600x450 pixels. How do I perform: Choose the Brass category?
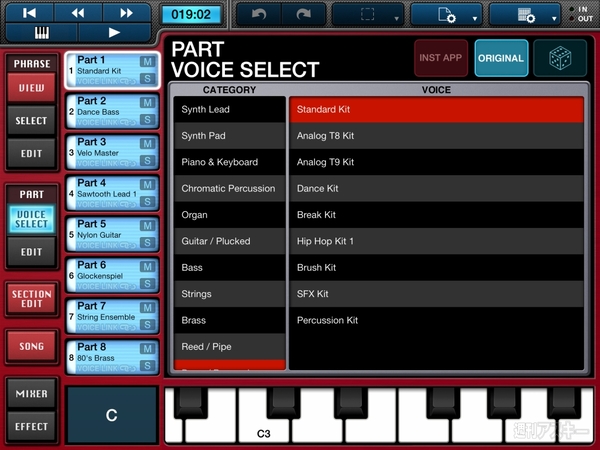(x=230, y=320)
